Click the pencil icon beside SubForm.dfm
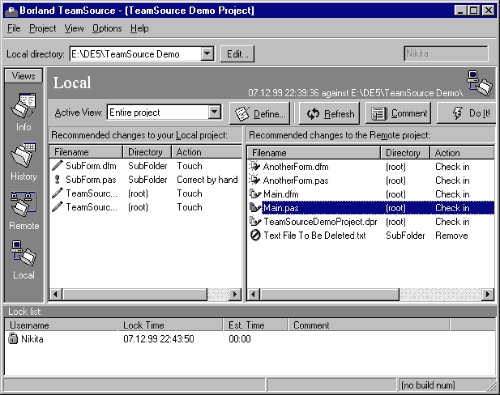Image resolution: width=500 pixels, height=395 pixels. coord(57,165)
